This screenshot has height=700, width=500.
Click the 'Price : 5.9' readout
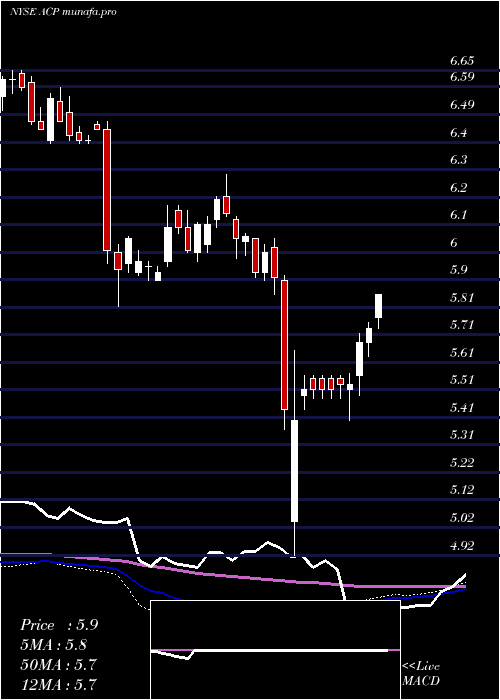click(x=59, y=625)
